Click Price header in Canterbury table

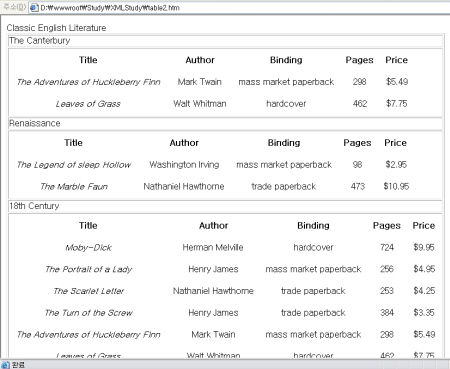397,60
